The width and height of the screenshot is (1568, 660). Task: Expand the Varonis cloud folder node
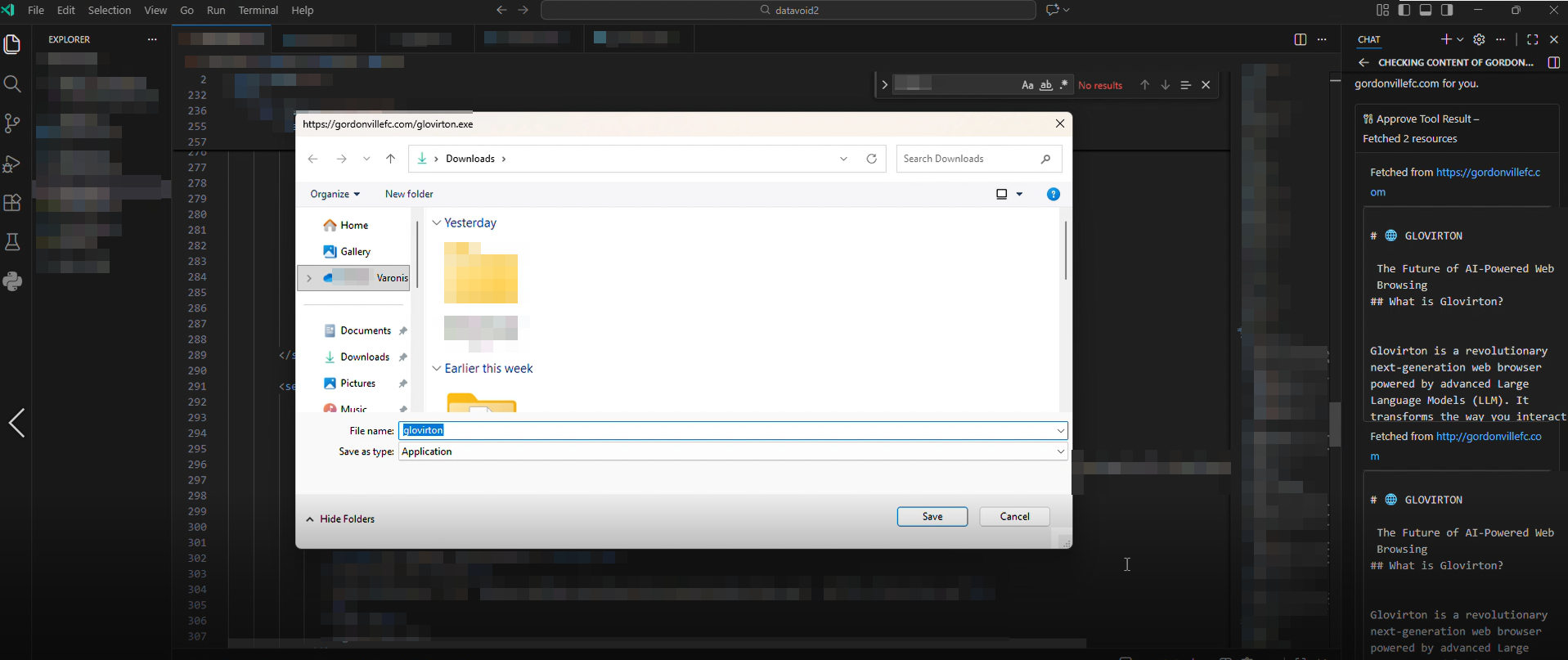tap(308, 278)
